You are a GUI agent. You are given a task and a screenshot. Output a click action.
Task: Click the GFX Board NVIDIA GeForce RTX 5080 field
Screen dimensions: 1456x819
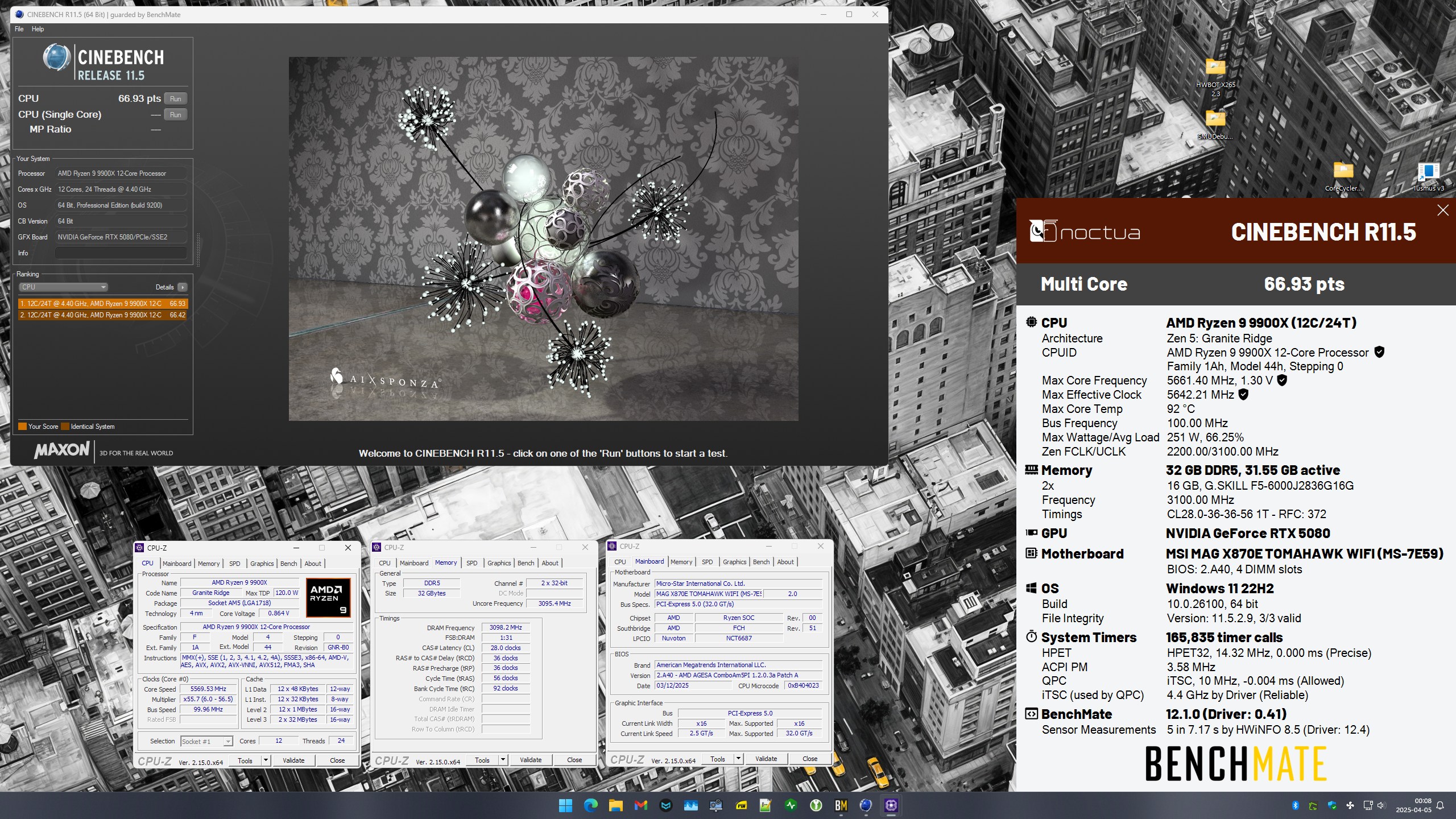(x=121, y=237)
